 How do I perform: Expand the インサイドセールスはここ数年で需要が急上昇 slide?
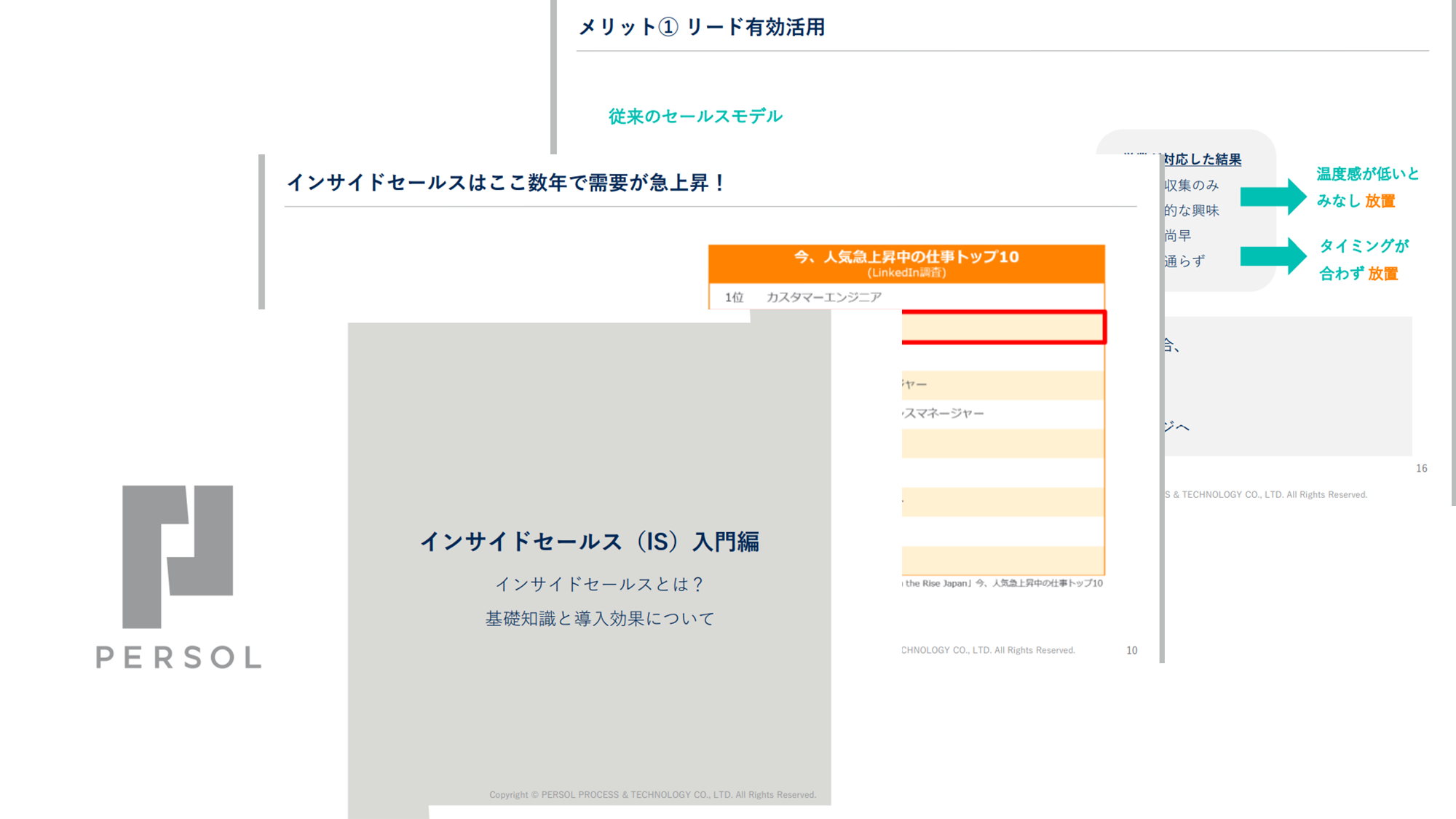[x=508, y=181]
